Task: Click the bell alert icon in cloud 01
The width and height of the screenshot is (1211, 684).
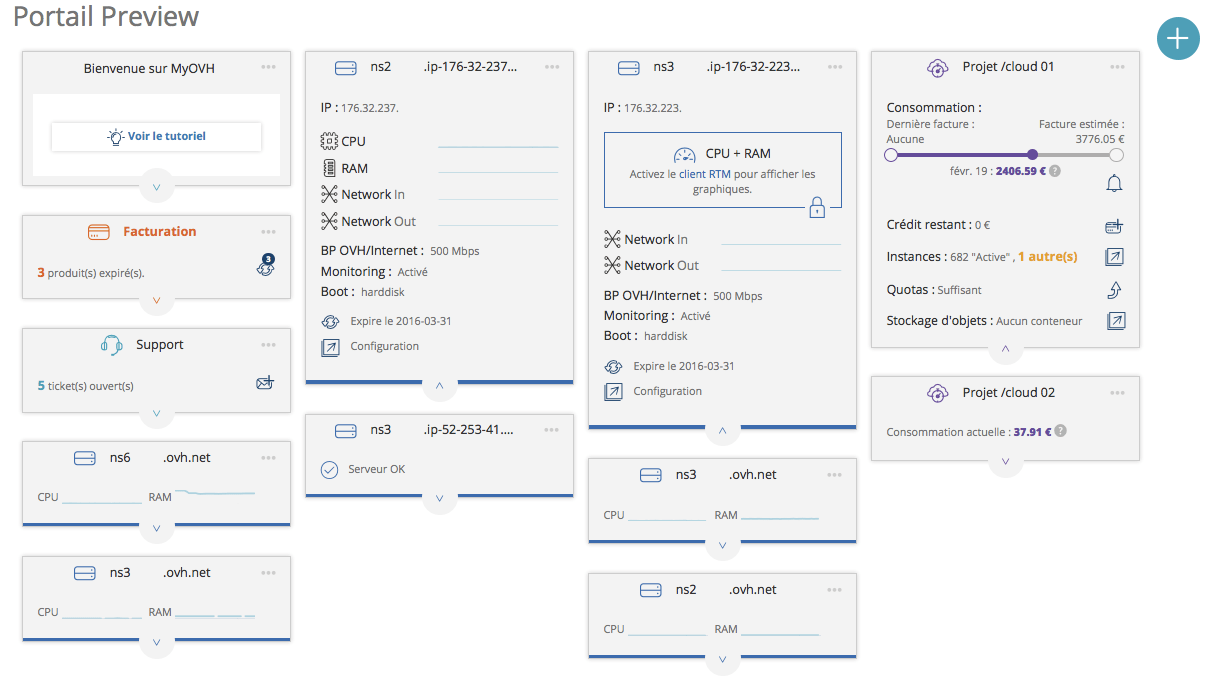Action: click(1114, 183)
